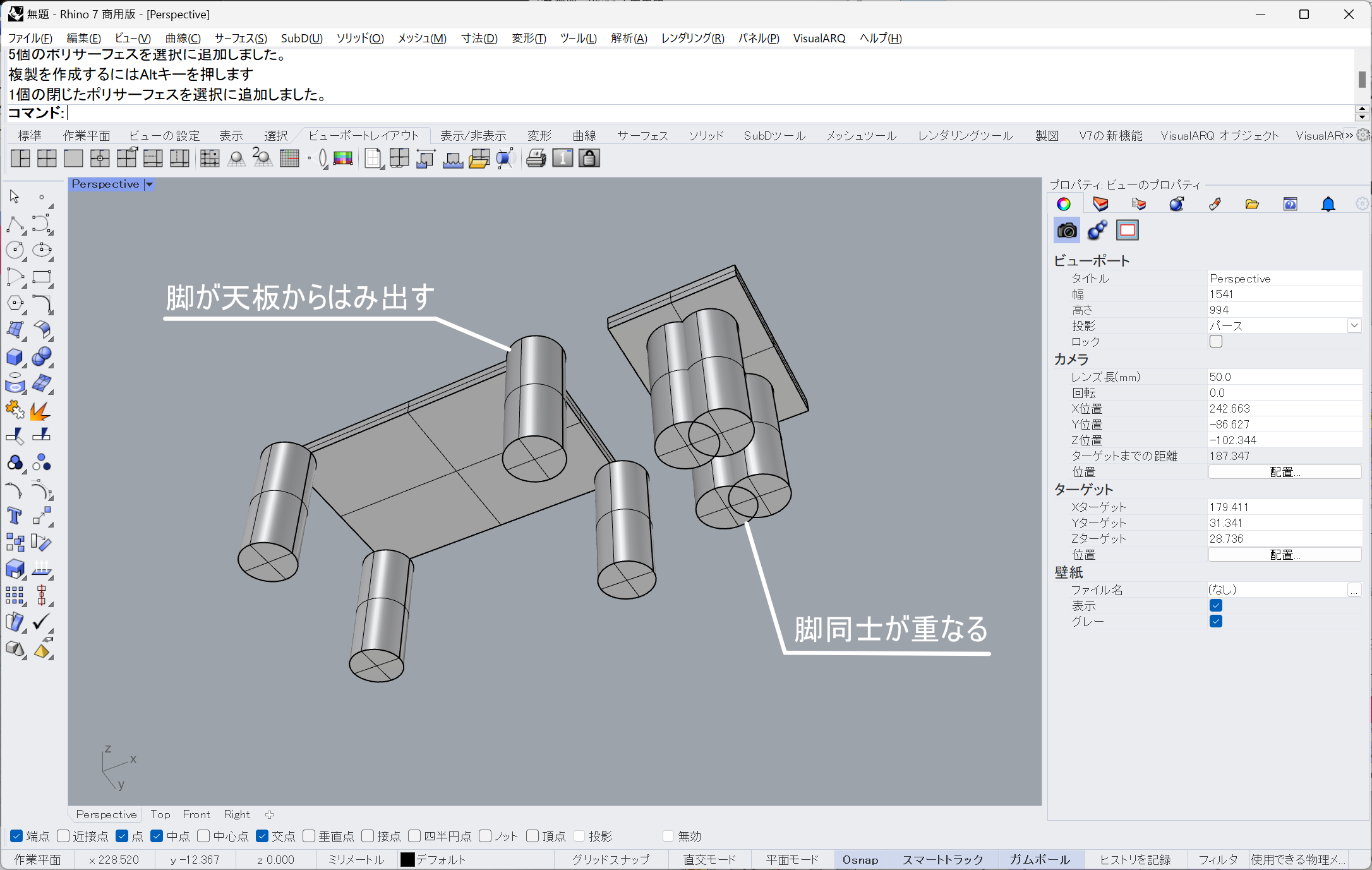Viewport: 1372px width, 870px height.
Task: Open the サーフェス(S) menu
Action: point(241,38)
